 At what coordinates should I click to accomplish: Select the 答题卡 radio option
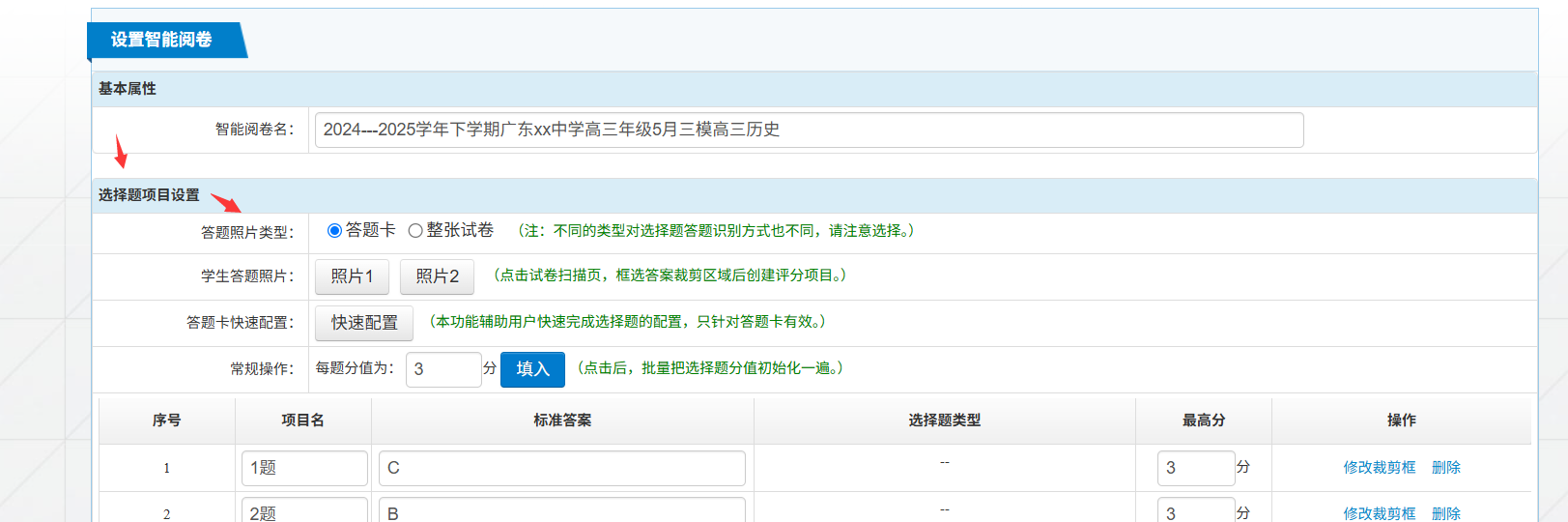(x=334, y=231)
